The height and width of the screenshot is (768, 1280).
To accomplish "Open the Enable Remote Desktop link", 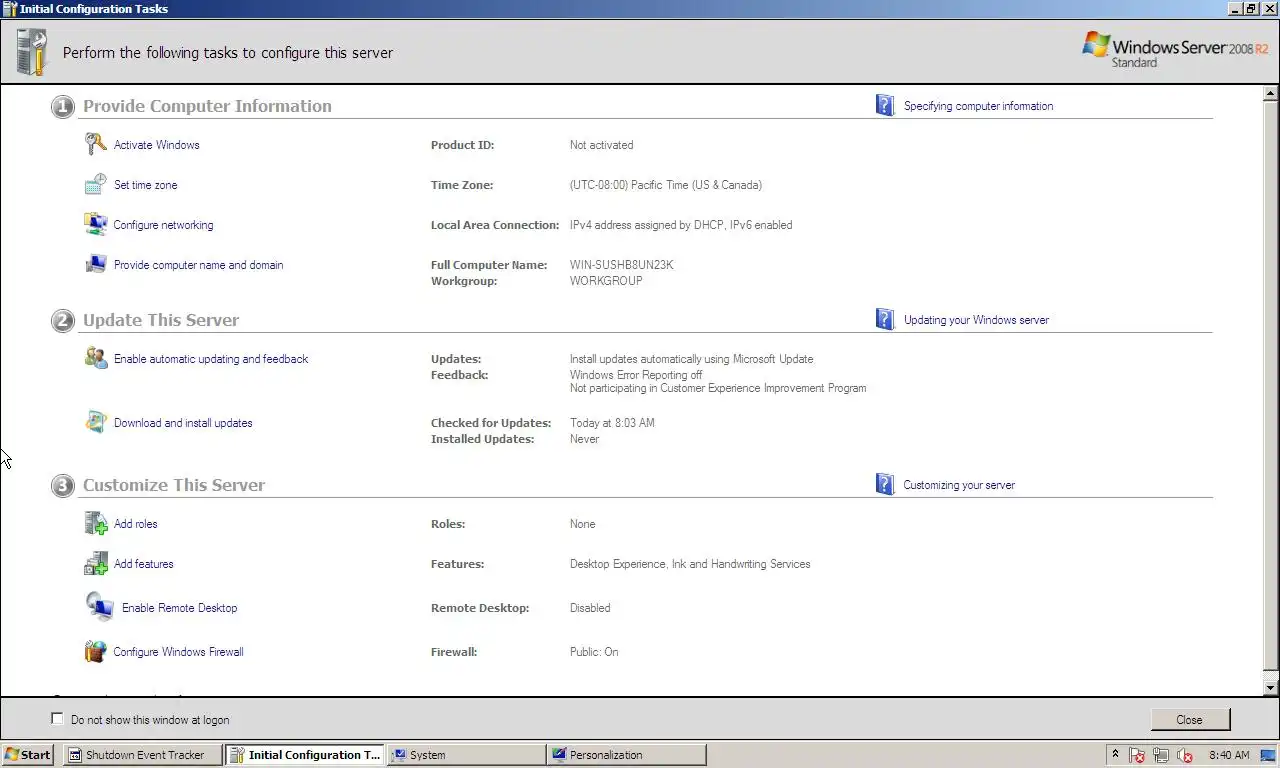I will click(180, 608).
